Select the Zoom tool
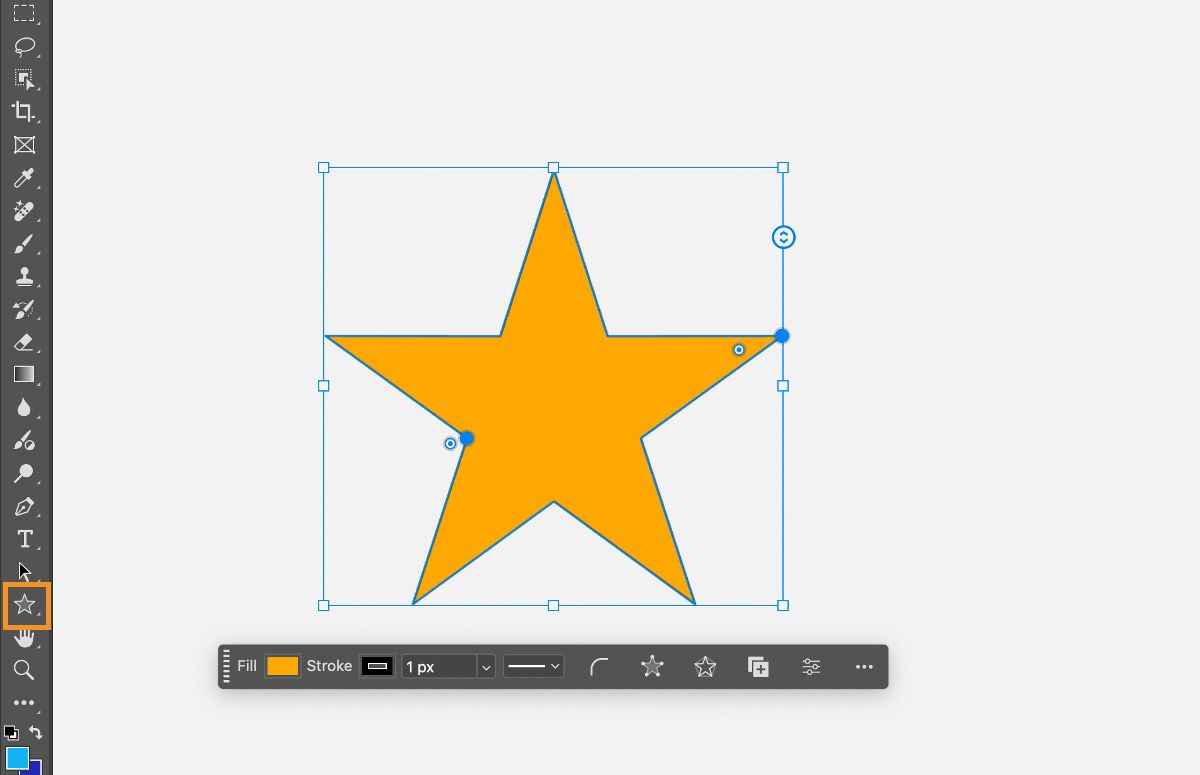This screenshot has width=1200, height=775. (x=25, y=670)
